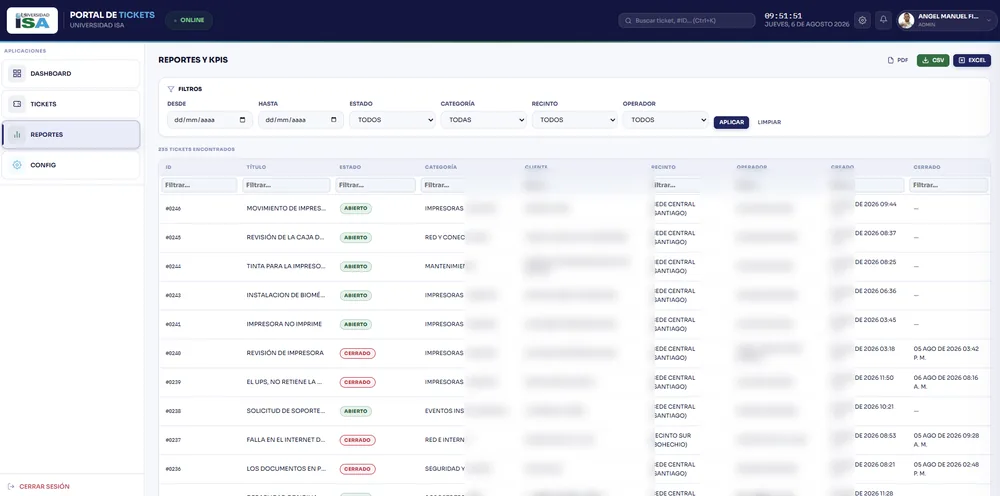Click the user avatar photo

906,20
